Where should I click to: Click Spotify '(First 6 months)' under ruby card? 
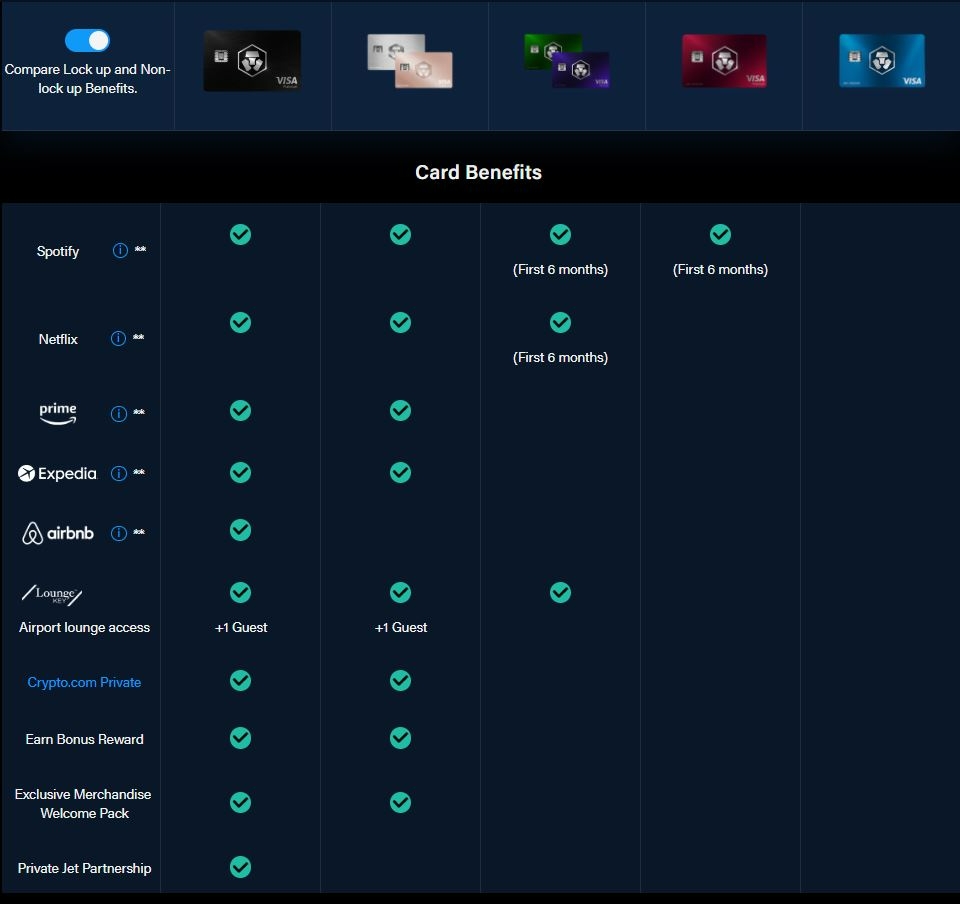[721, 269]
